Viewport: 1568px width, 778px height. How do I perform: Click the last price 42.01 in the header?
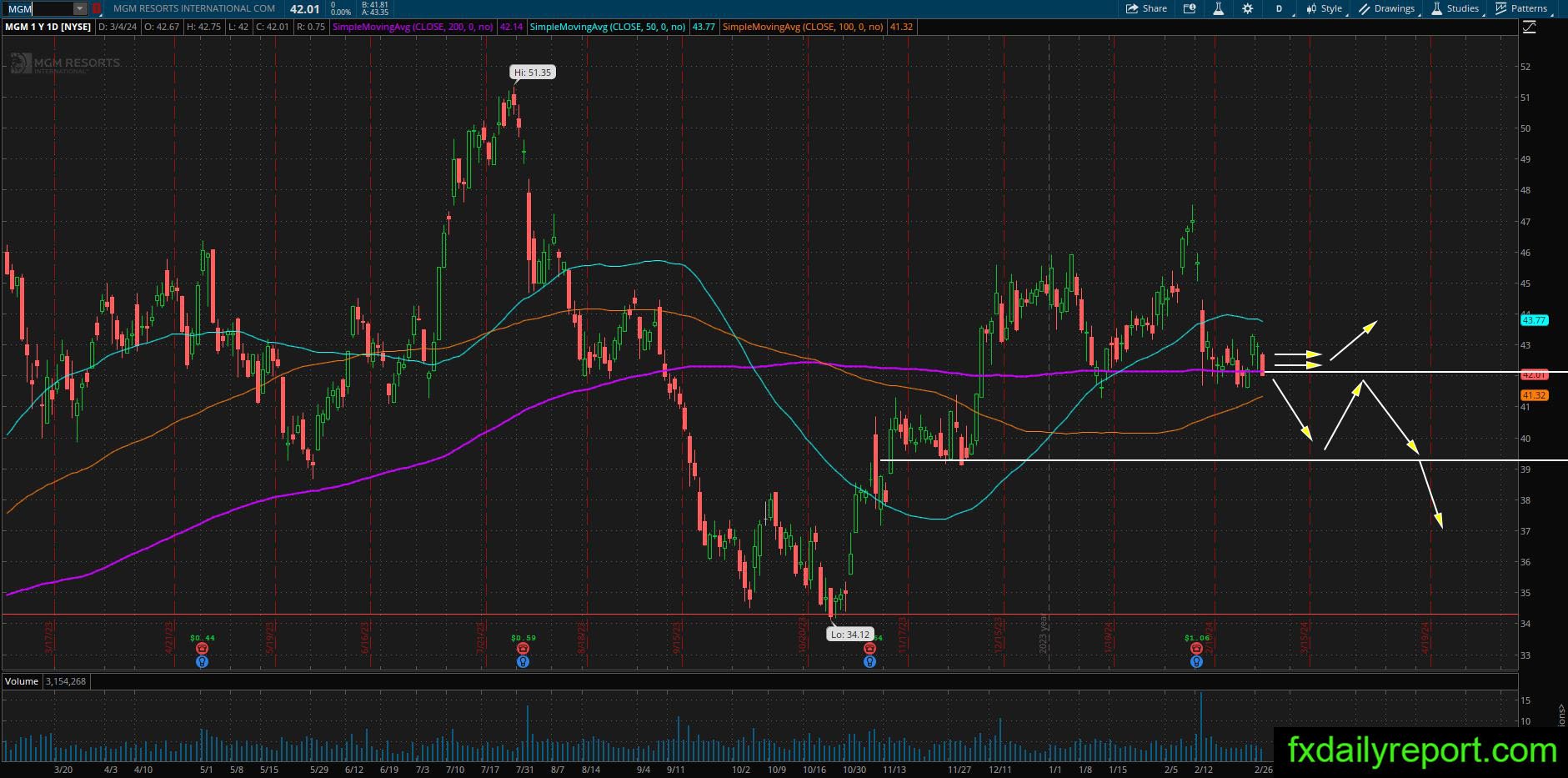(x=304, y=8)
